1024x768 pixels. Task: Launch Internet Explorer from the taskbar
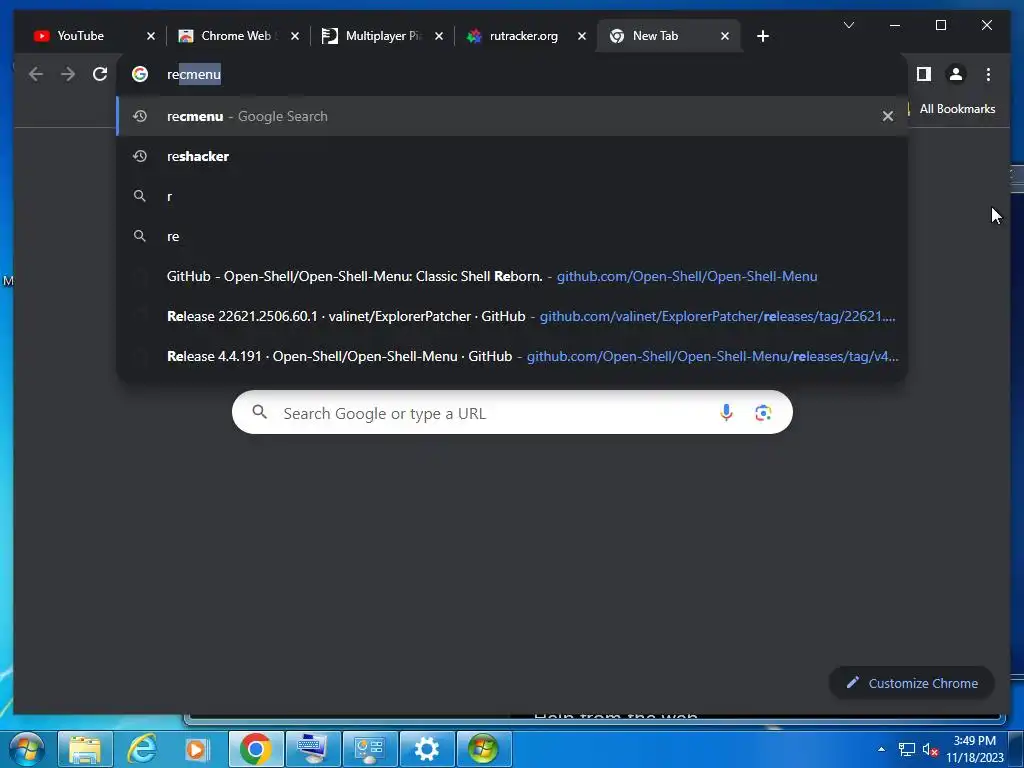(x=142, y=748)
